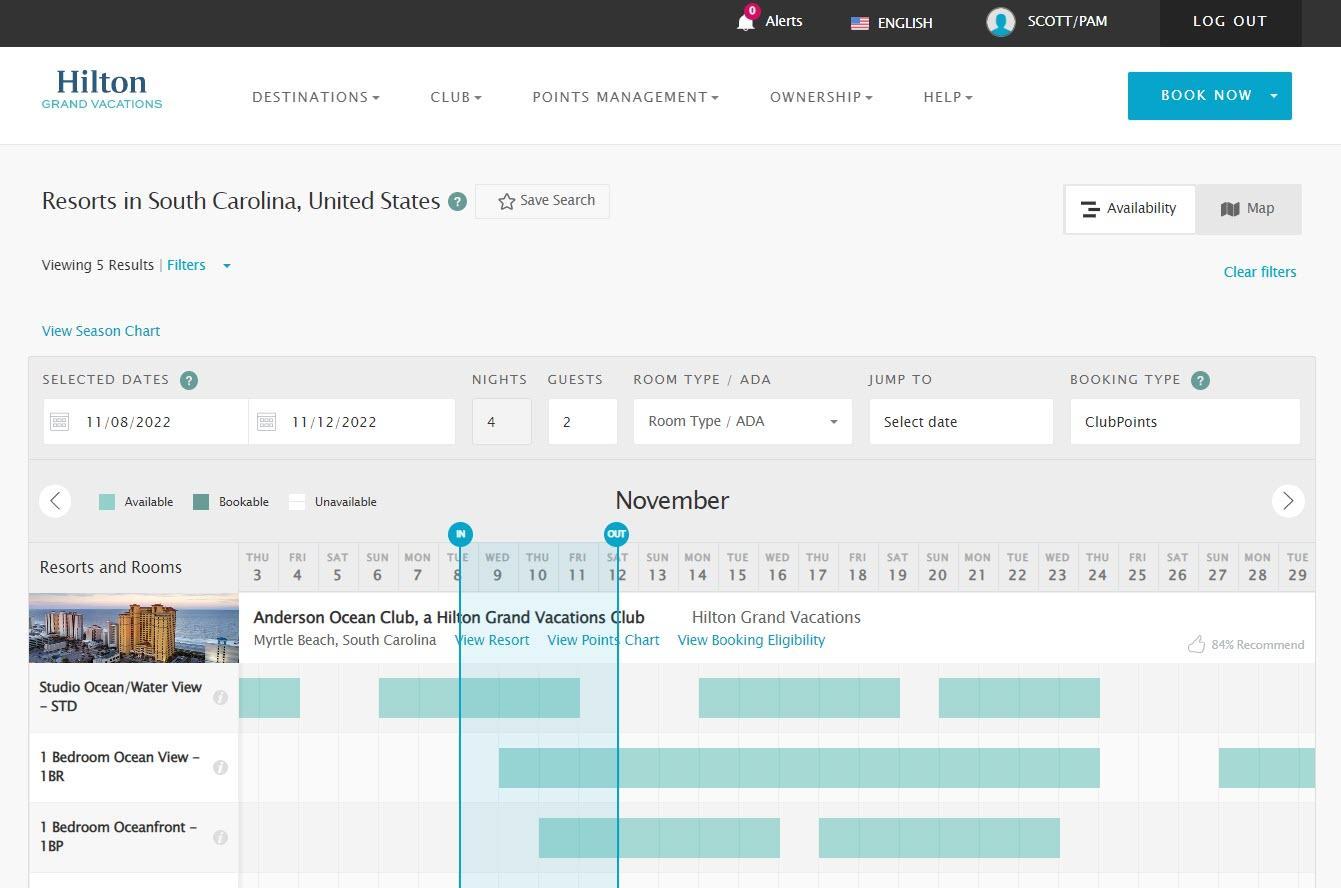1341x888 pixels.
Task: Click the Clear filters link
Action: coord(1259,272)
